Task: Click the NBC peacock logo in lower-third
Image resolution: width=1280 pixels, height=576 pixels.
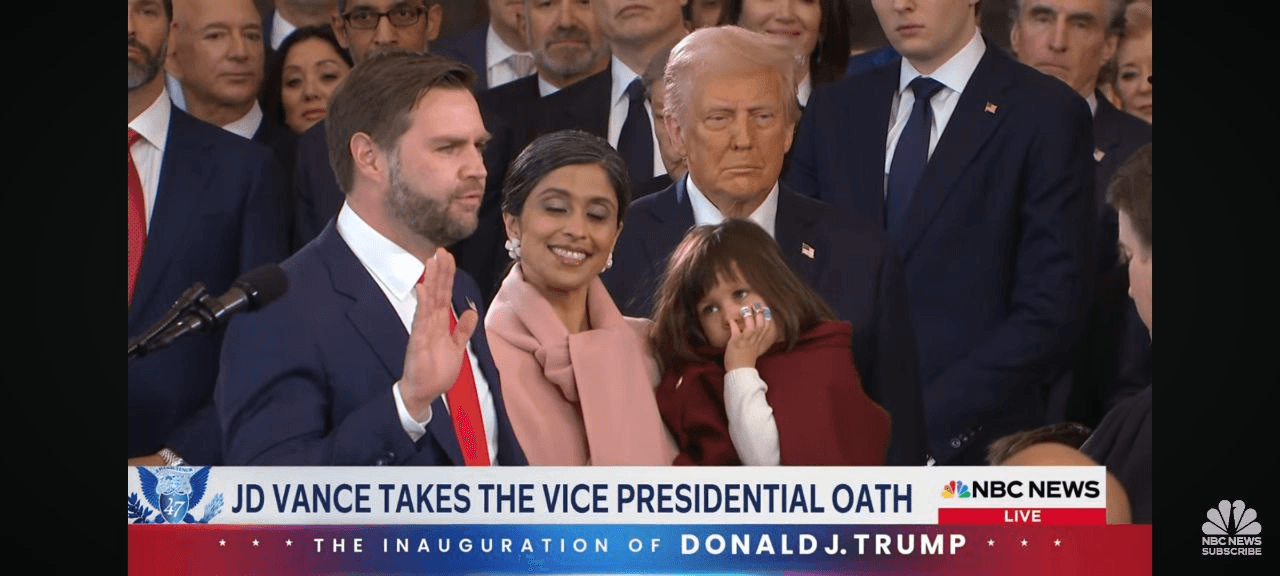Action: [955, 489]
